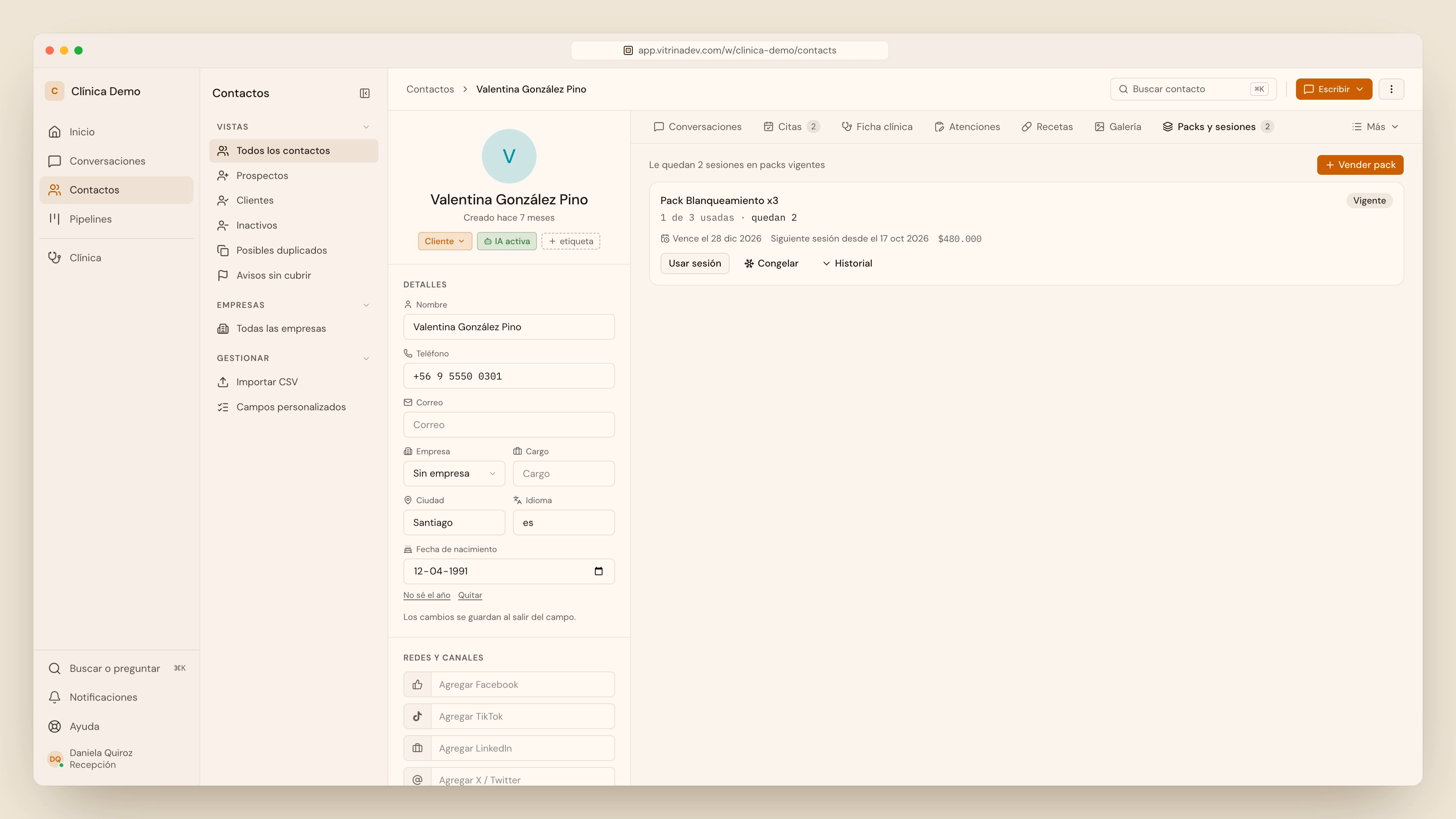Open Importar CSV
Viewport: 1456px width, 819px height.
coord(293,382)
